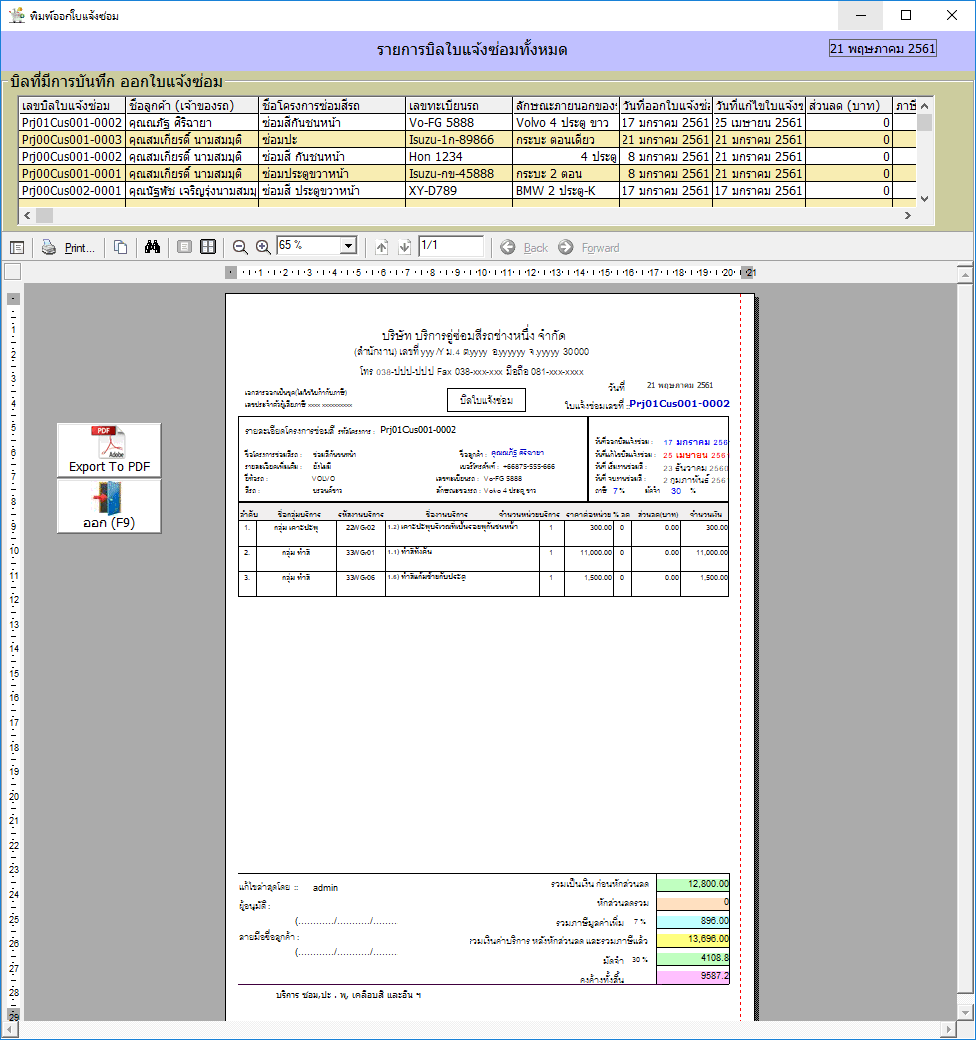Click cell Vo-FG 5888
This screenshot has width=976, height=1040.
[x=459, y=123]
